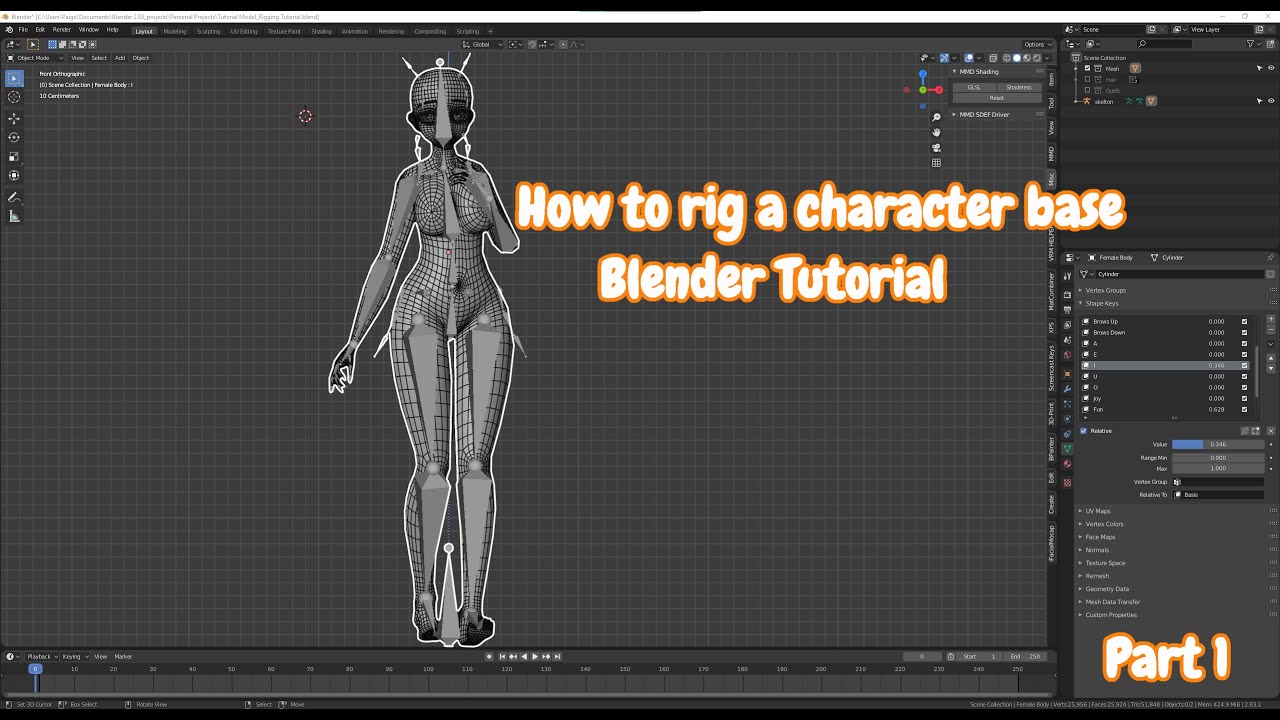Click the viewport zoom magnifier icon
This screenshot has width=1280, height=720.
936,117
